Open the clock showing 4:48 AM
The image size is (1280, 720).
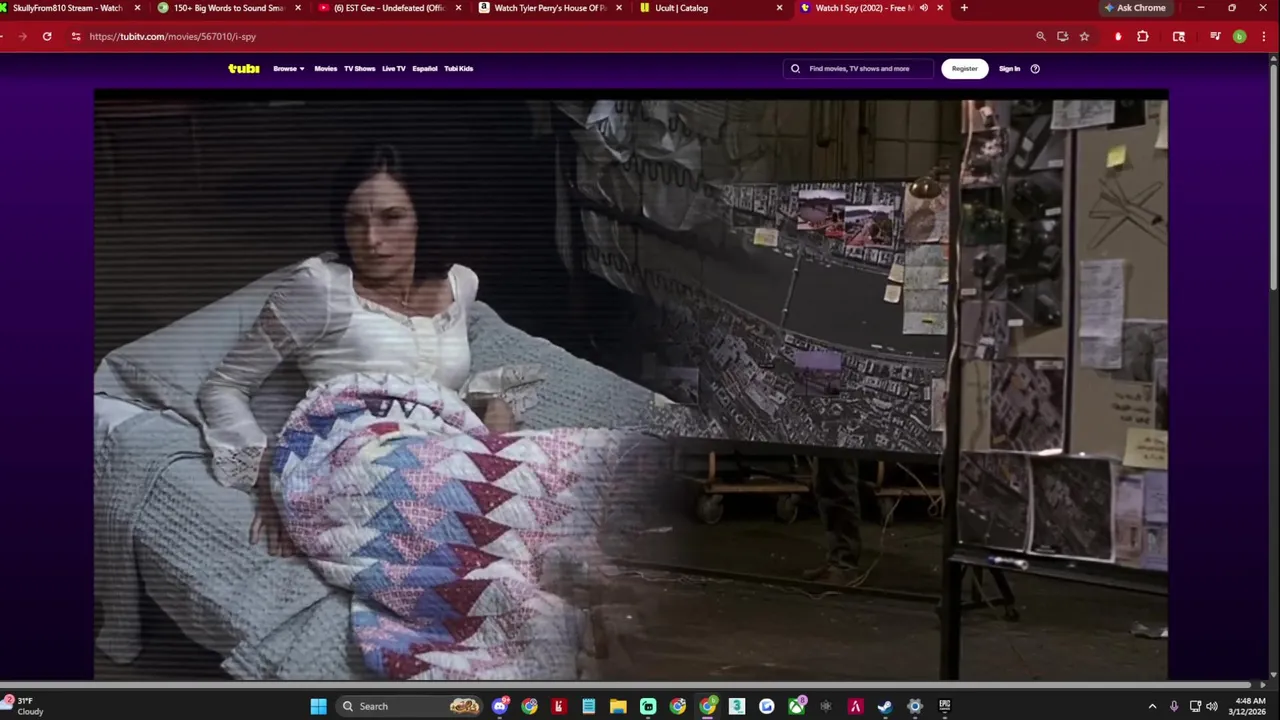(1250, 706)
